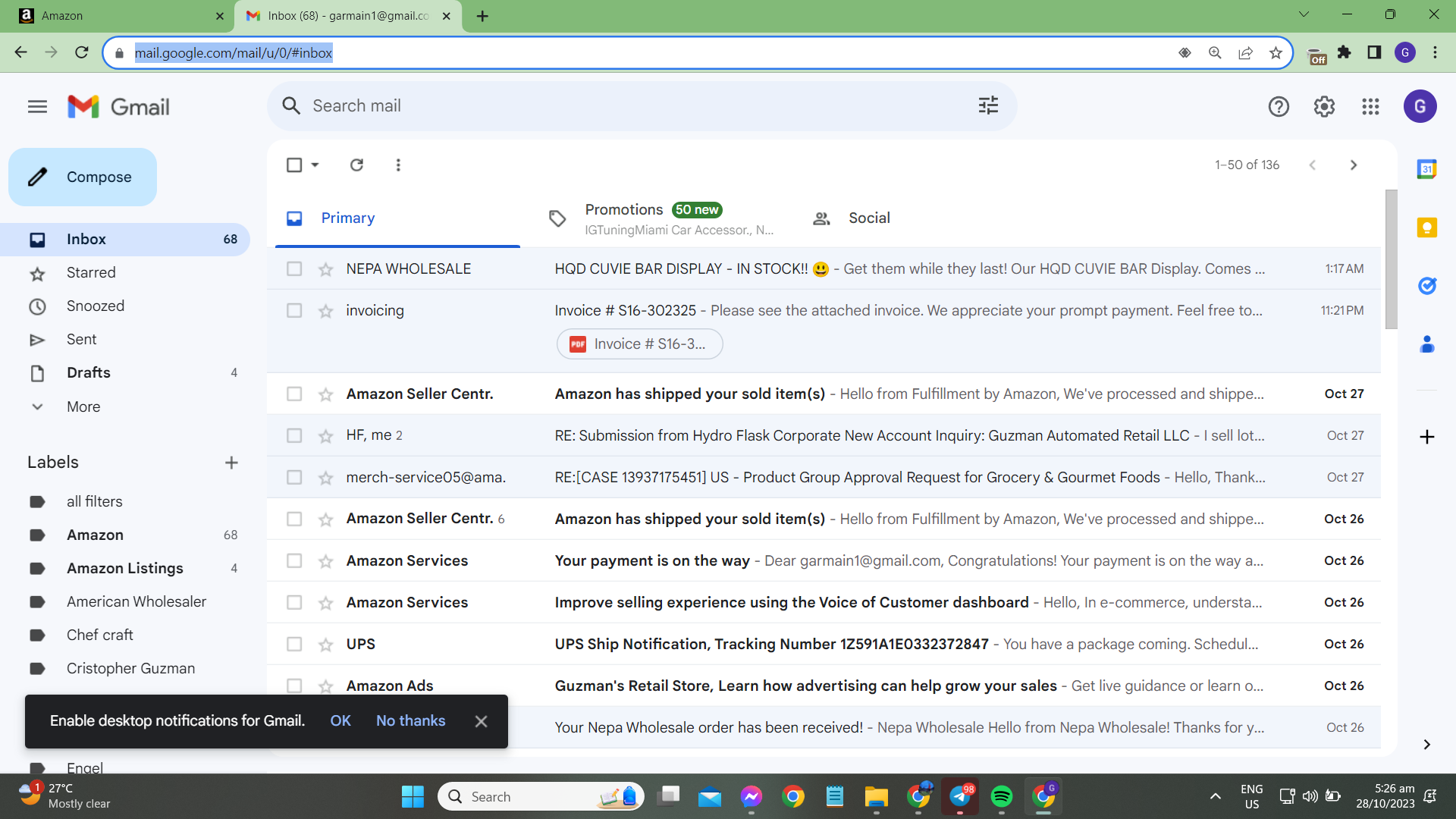Click the Windows taskbar Search box

click(541, 796)
